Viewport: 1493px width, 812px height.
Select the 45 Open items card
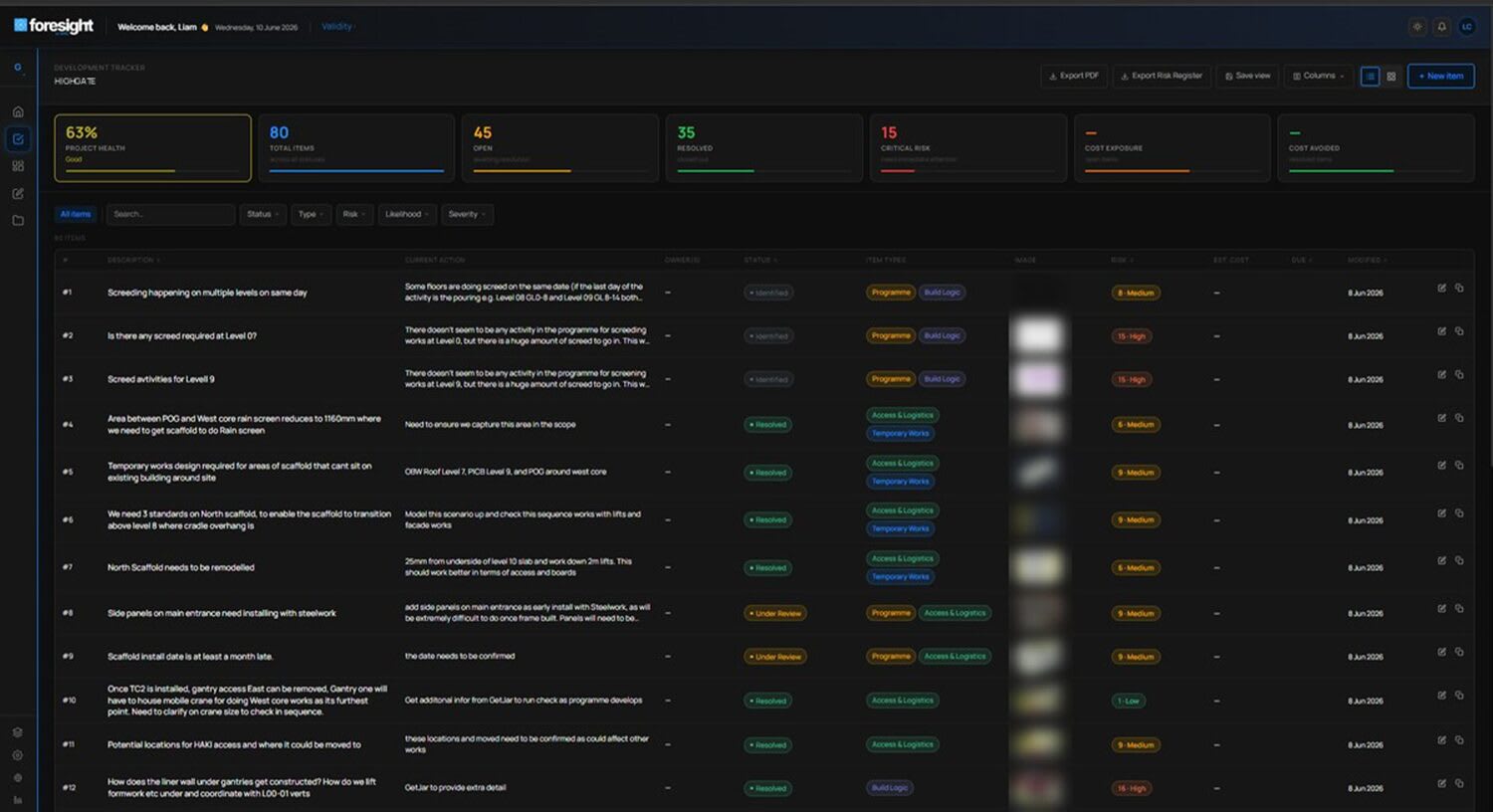(559, 147)
